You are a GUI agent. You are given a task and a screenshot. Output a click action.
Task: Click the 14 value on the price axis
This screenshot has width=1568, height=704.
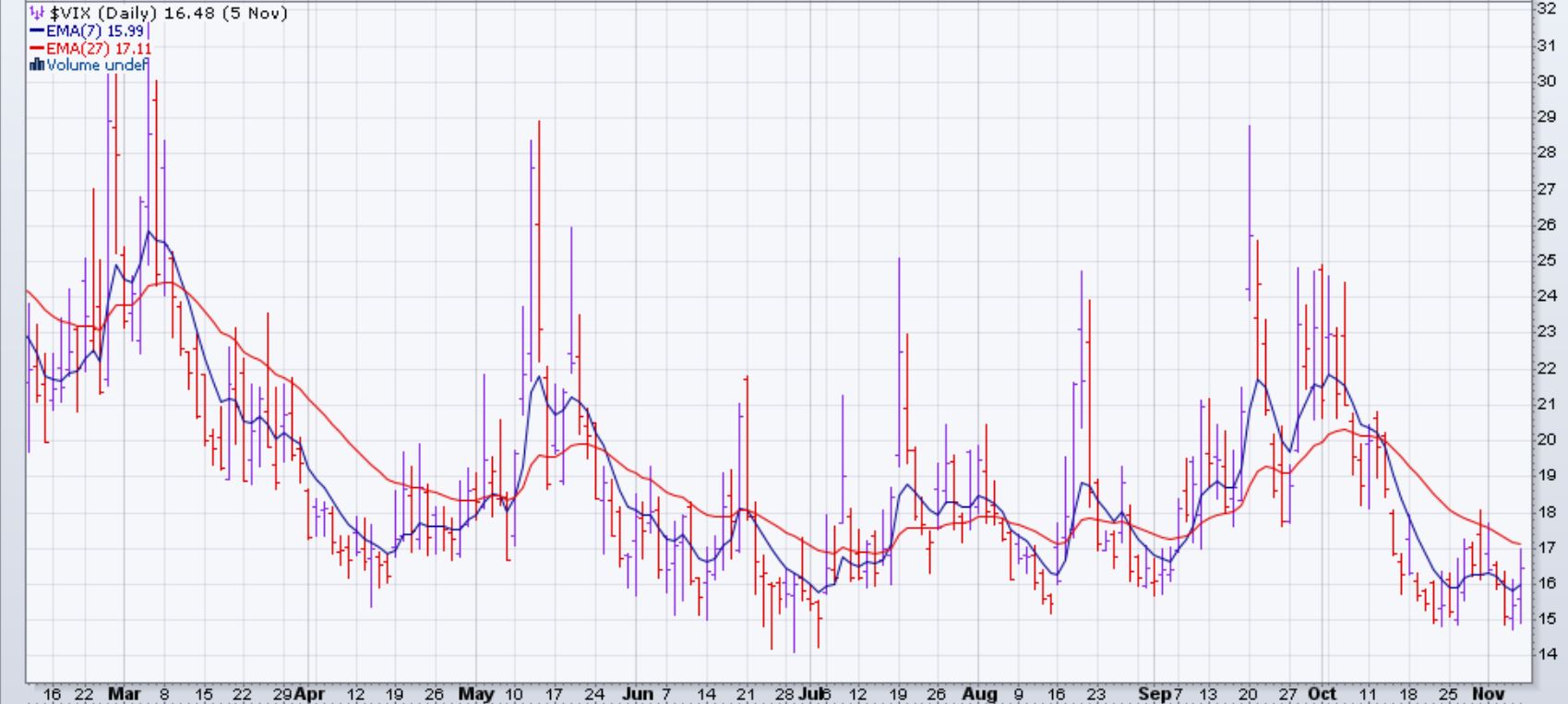click(1546, 654)
